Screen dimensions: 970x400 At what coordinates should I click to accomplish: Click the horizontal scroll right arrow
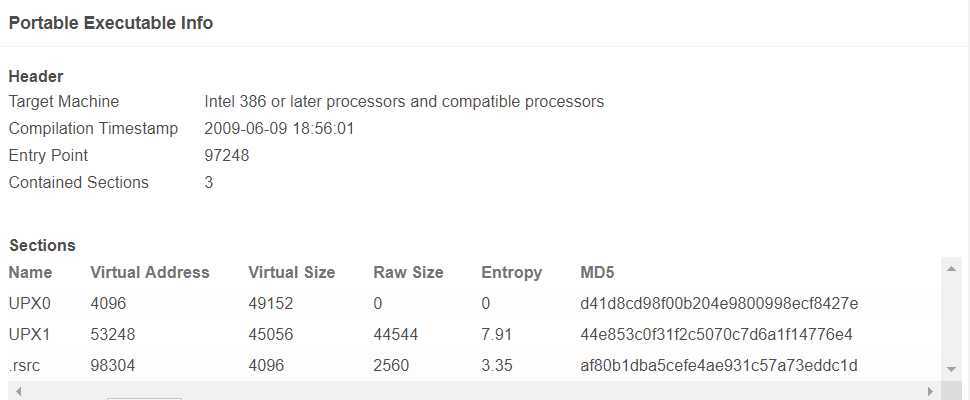(x=930, y=391)
